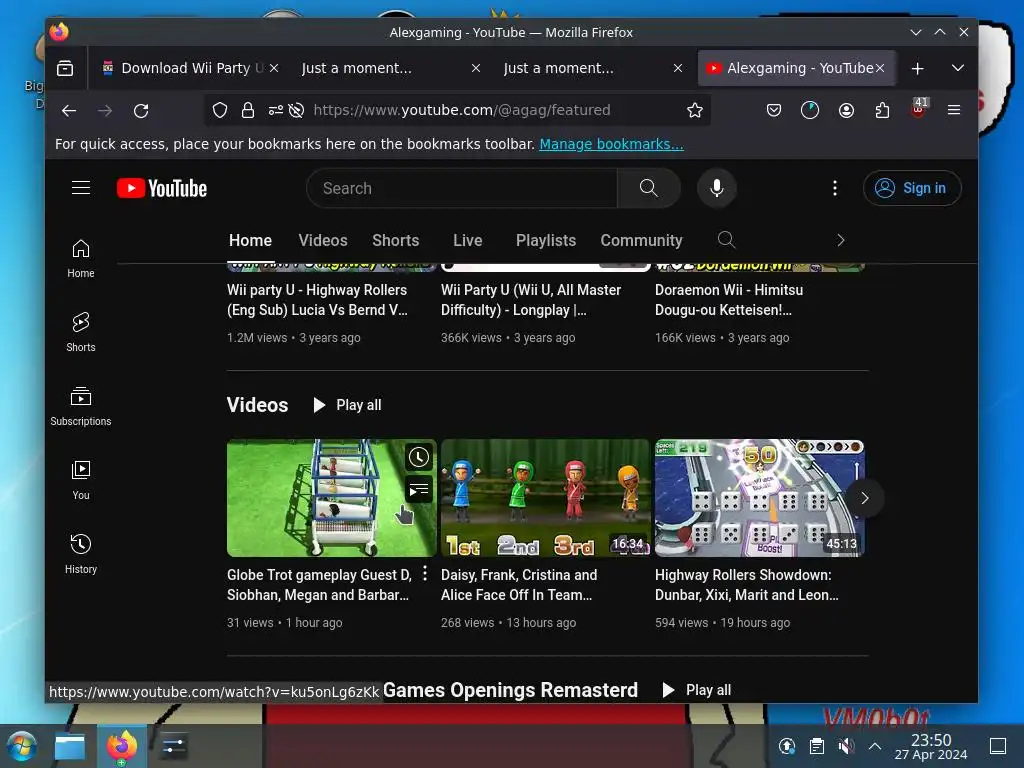Open Doraemon Wii Himitsu Dougu-ou video title
The width and height of the screenshot is (1024, 768).
[x=729, y=300]
